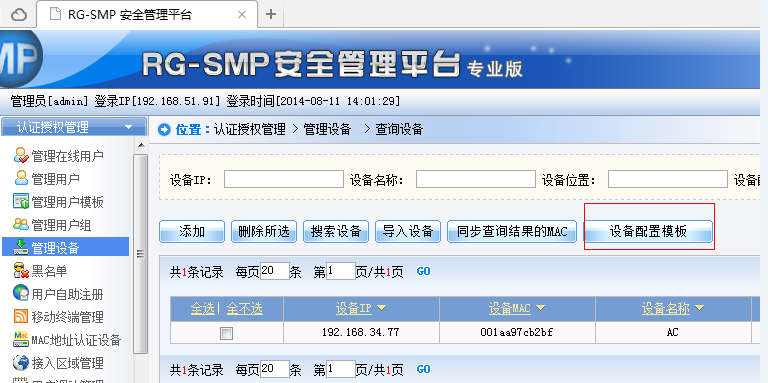
Task: Click the 全不选 link
Action: (244, 308)
